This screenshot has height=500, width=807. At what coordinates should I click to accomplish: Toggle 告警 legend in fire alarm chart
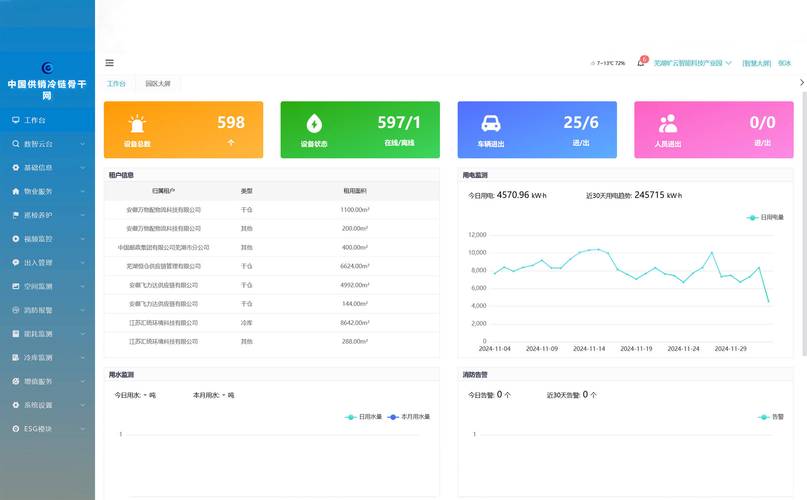click(770, 417)
